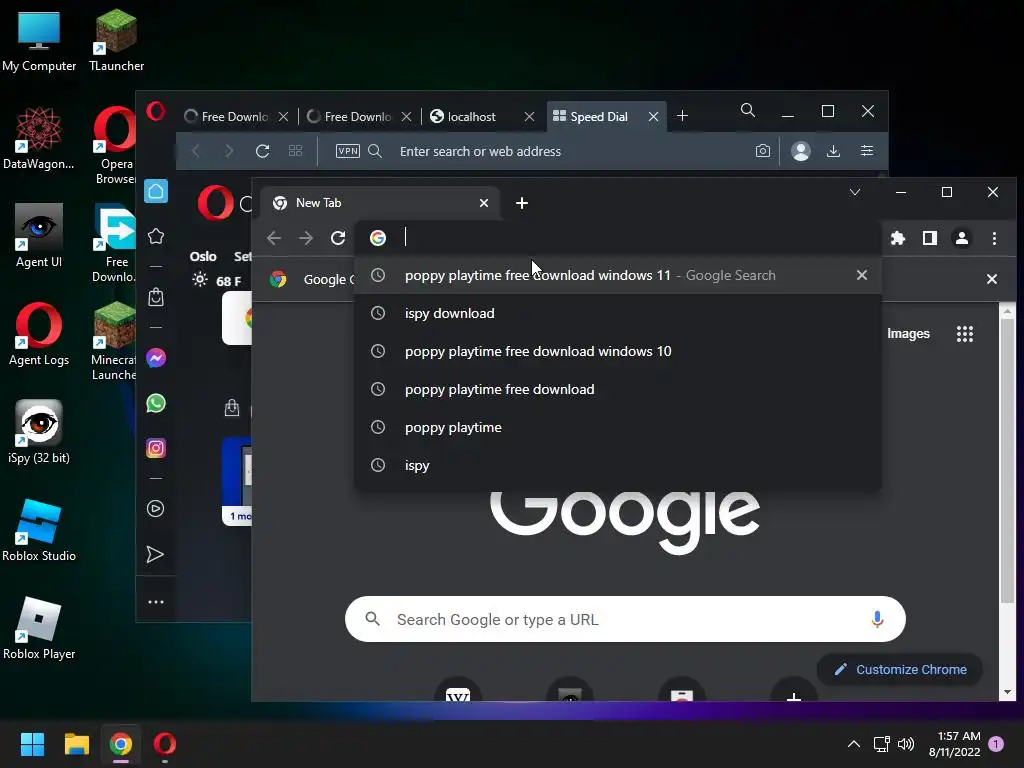Open WhatsApp in Opera sidebar
Screen dimensions: 1024x768
[x=155, y=403]
